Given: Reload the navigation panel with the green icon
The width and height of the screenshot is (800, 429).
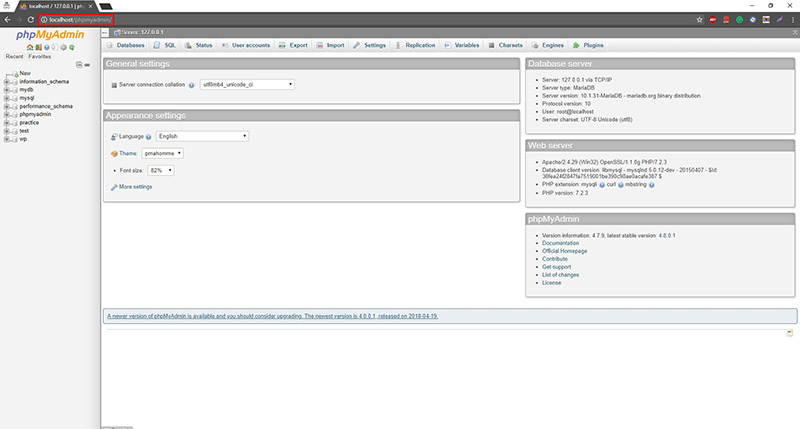Looking at the screenshot, I should (x=71, y=47).
